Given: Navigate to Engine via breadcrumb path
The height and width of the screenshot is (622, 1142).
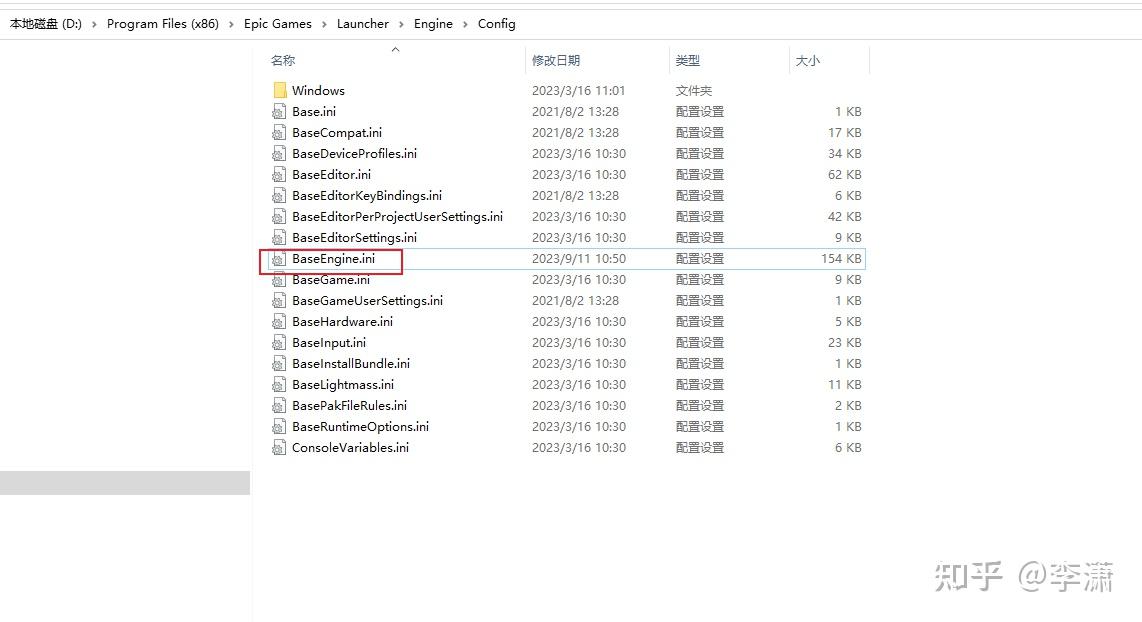Looking at the screenshot, I should point(433,23).
